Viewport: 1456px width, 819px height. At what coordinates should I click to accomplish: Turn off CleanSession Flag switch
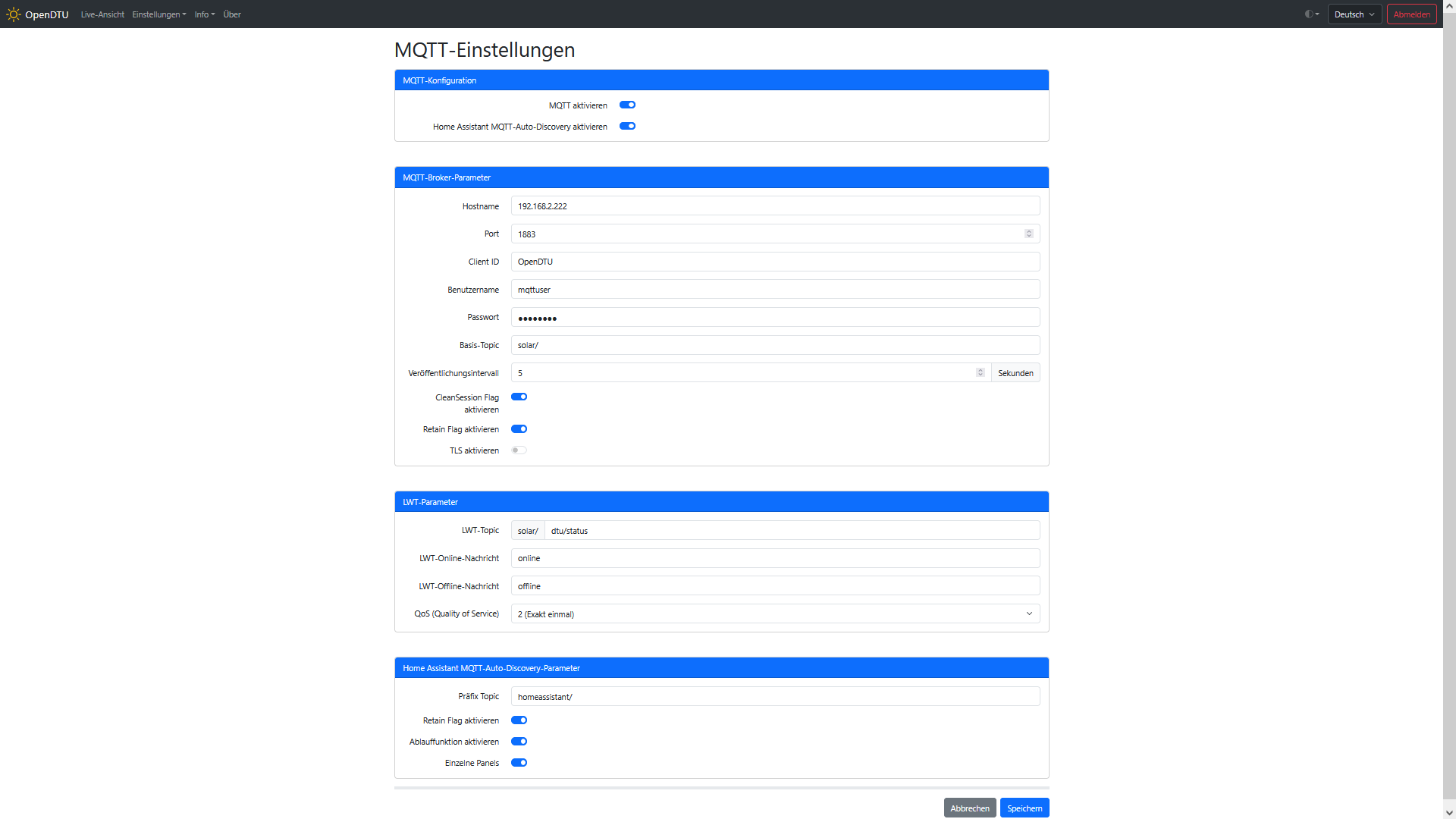point(519,397)
